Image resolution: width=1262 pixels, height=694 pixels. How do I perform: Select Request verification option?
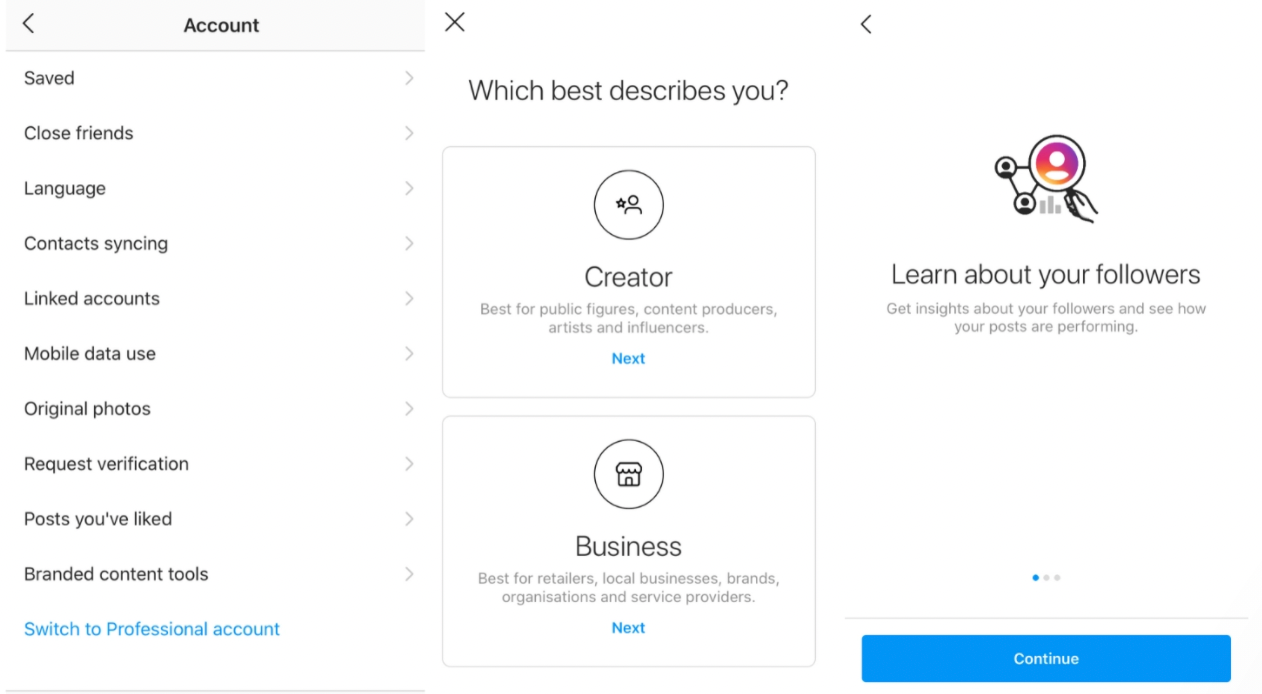tap(215, 463)
